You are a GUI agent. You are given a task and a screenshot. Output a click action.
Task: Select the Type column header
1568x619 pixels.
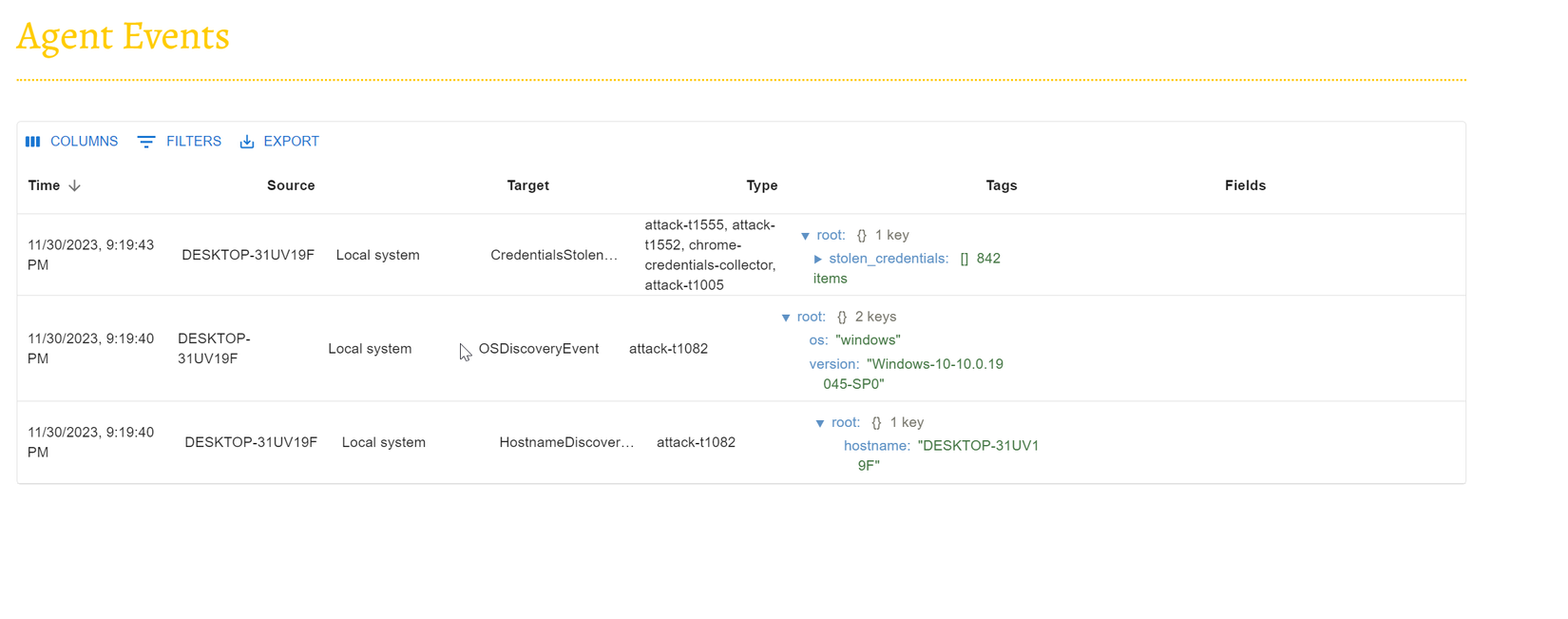(761, 185)
